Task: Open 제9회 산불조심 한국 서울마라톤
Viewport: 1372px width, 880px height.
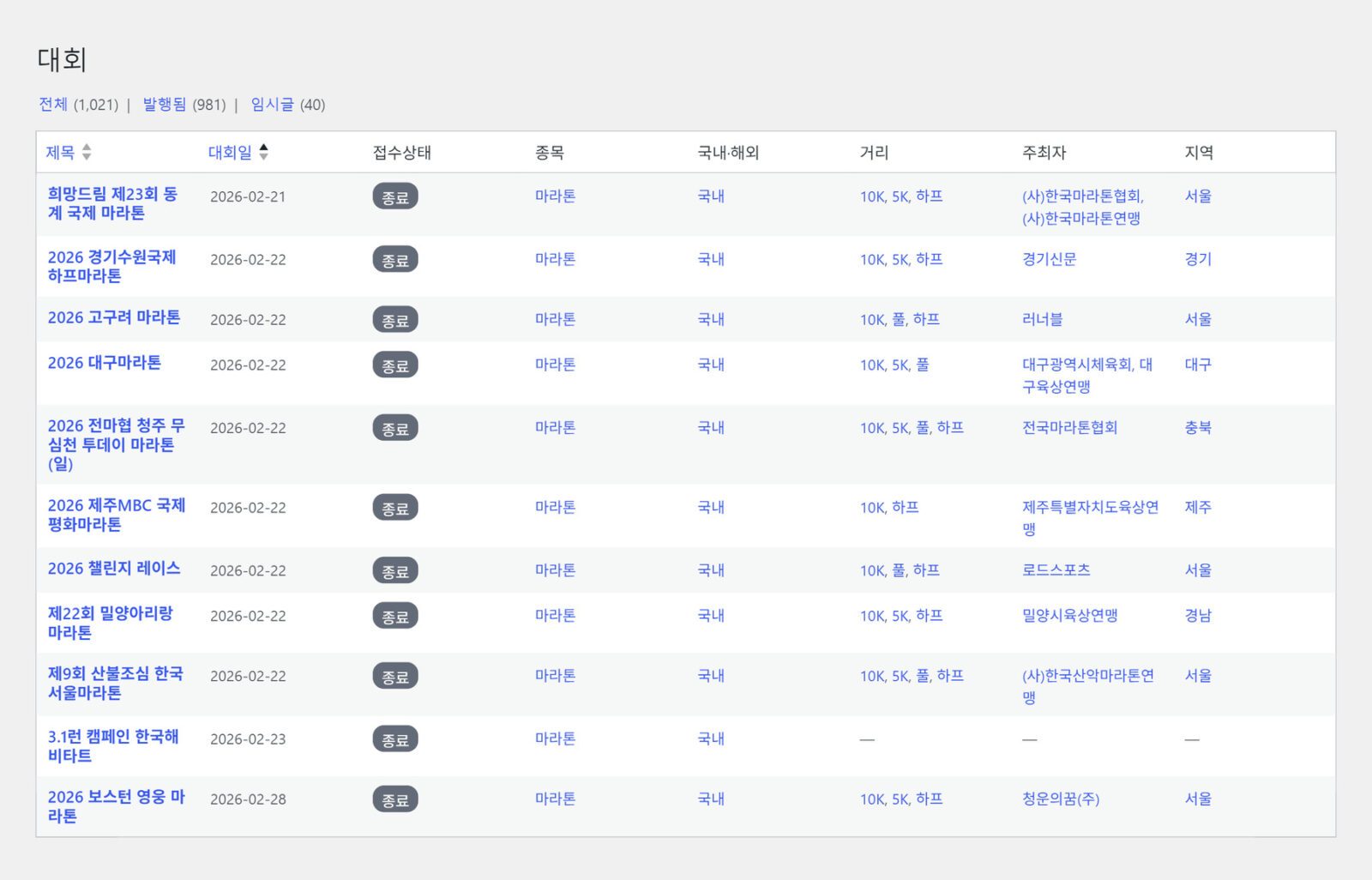Action: pyautogui.click(x=116, y=684)
